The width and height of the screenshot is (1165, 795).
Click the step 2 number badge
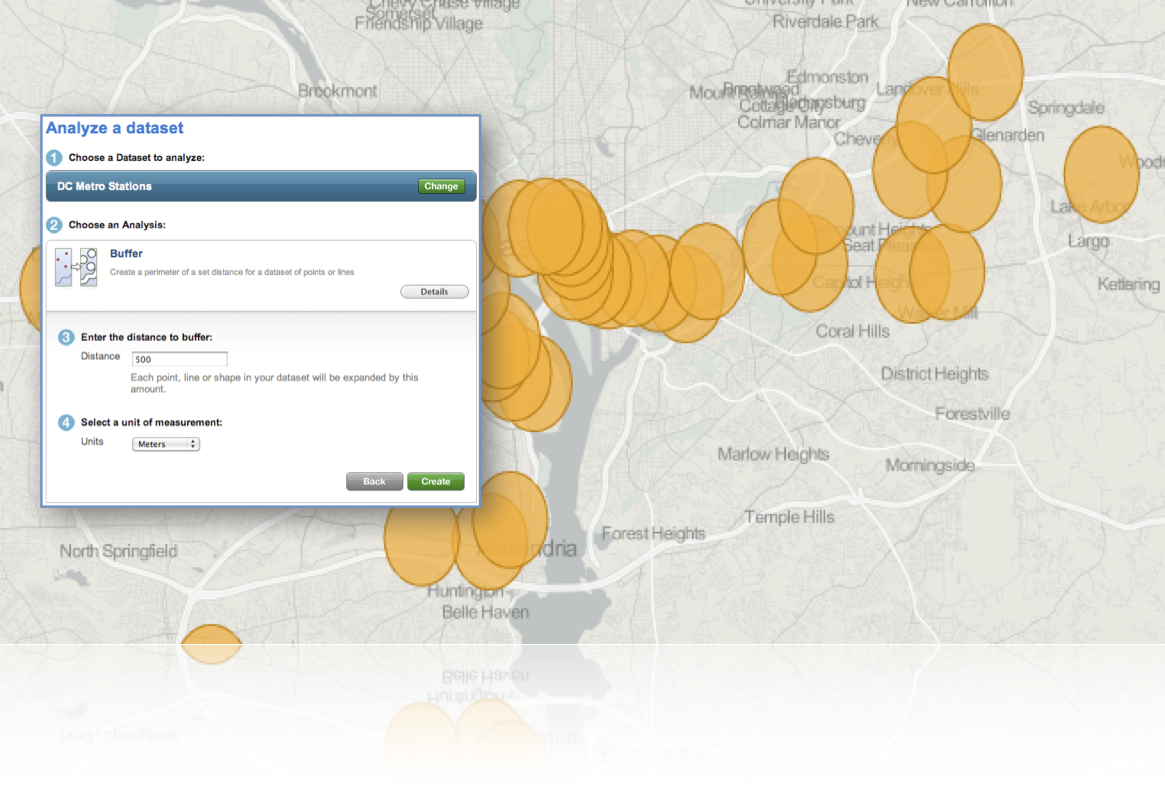tap(54, 225)
